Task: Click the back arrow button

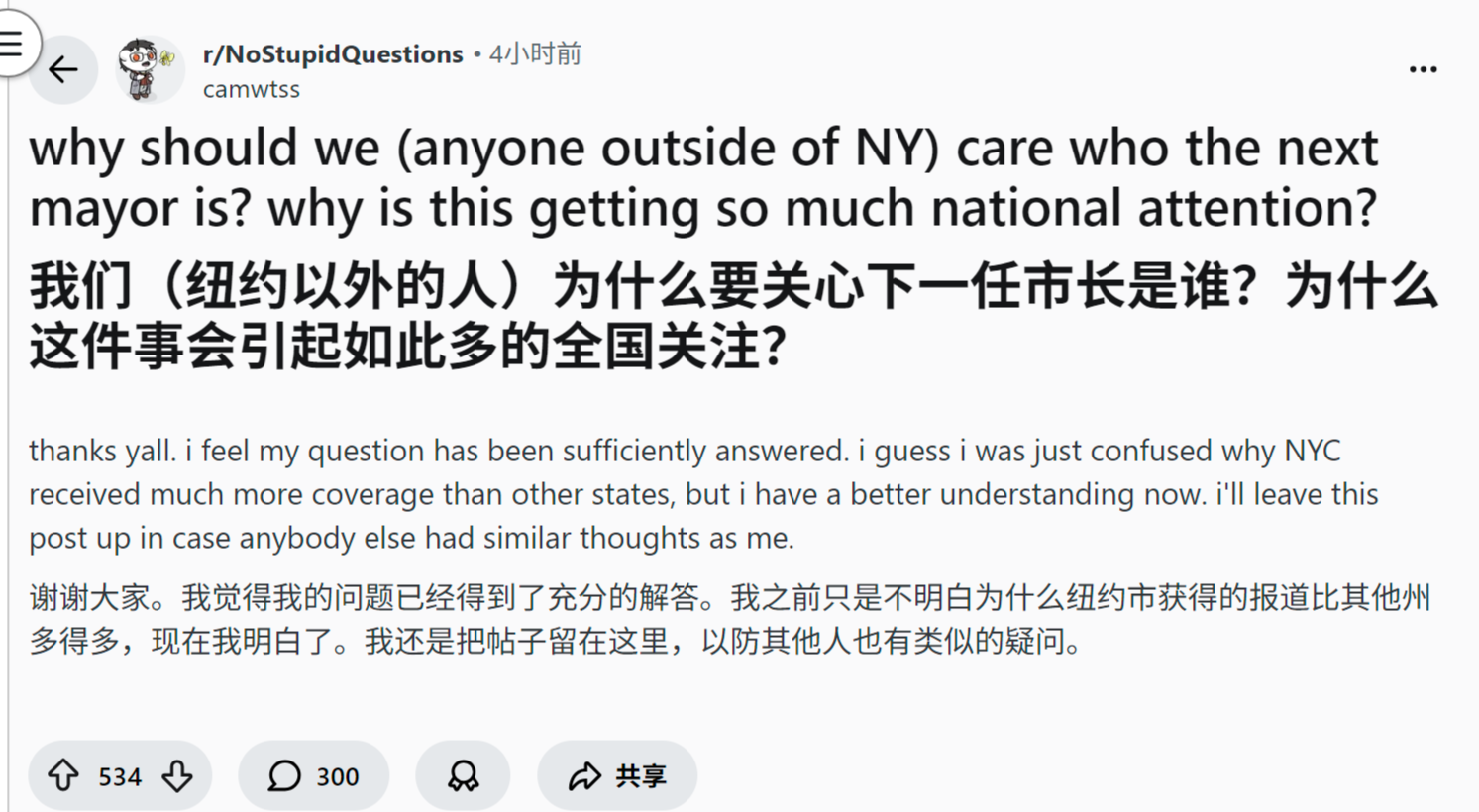Action: click(x=63, y=69)
